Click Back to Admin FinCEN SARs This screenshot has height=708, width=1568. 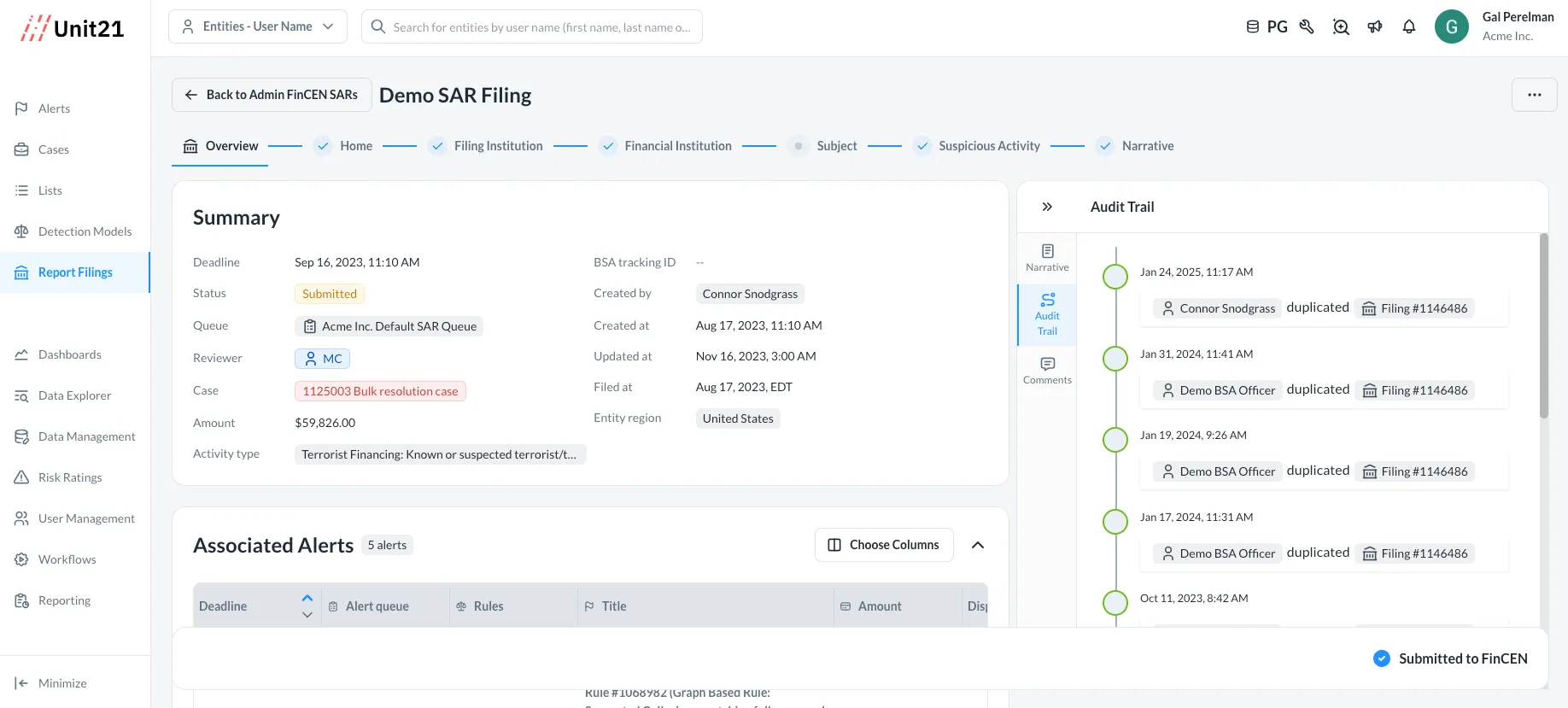[x=272, y=95]
